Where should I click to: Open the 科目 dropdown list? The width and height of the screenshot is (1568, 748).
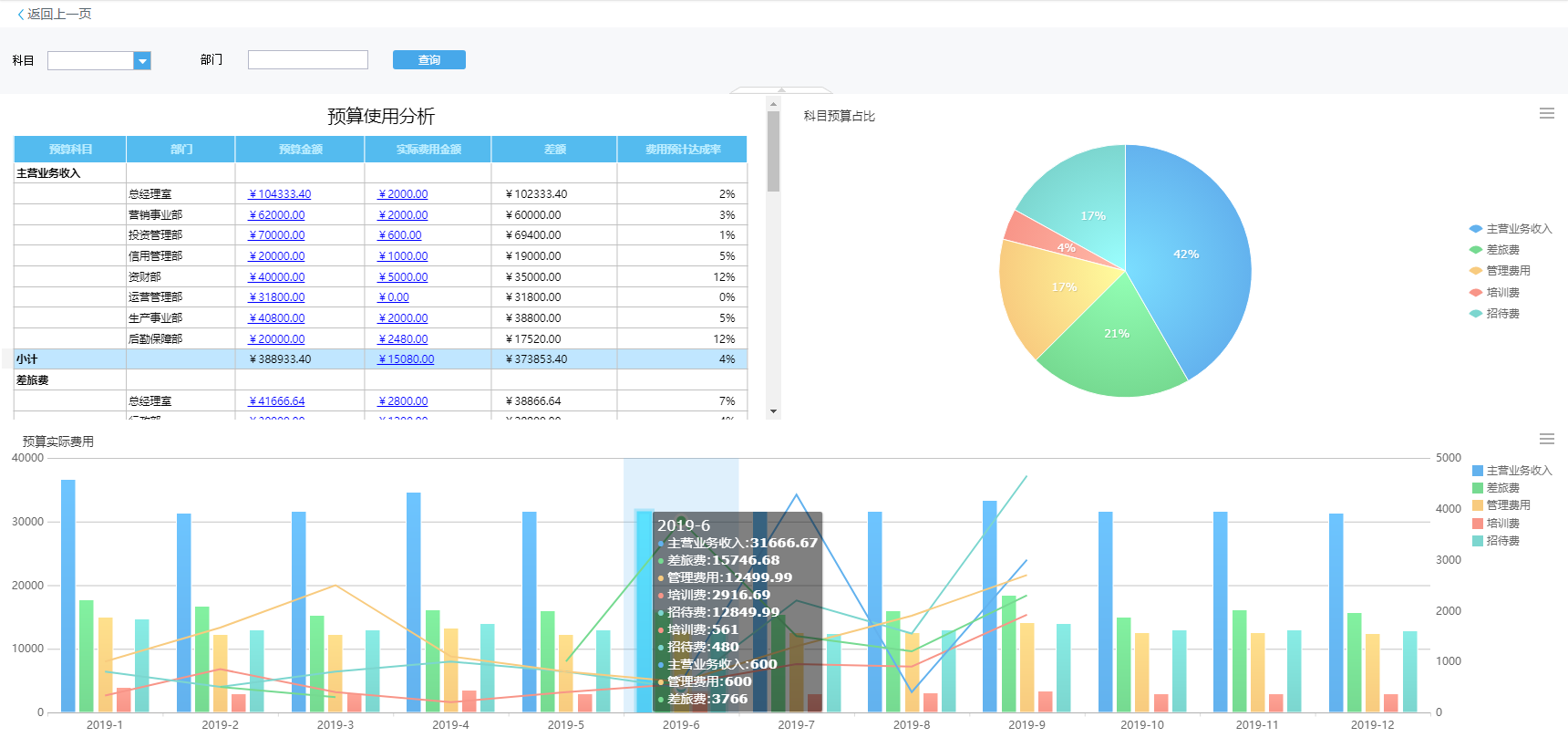tap(142, 61)
